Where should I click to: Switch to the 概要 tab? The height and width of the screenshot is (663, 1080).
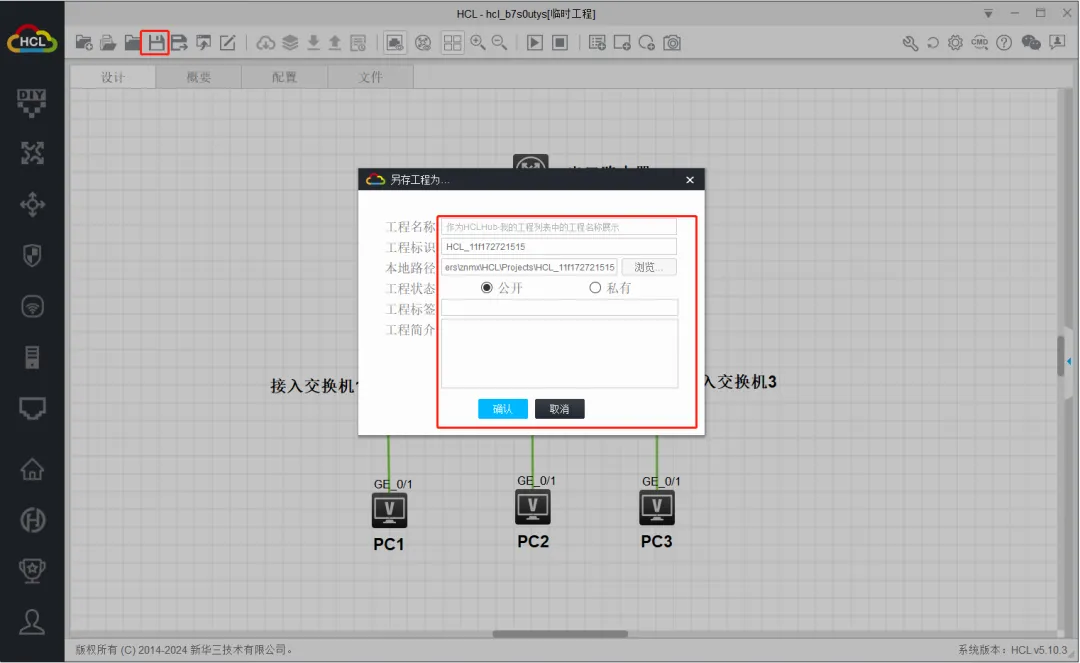[198, 77]
